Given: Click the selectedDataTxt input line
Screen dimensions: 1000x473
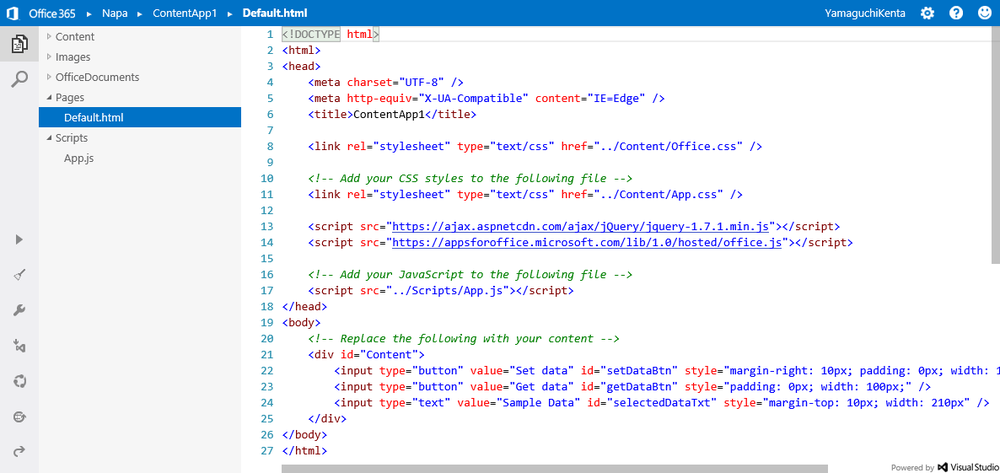Looking at the screenshot, I should (661, 402).
